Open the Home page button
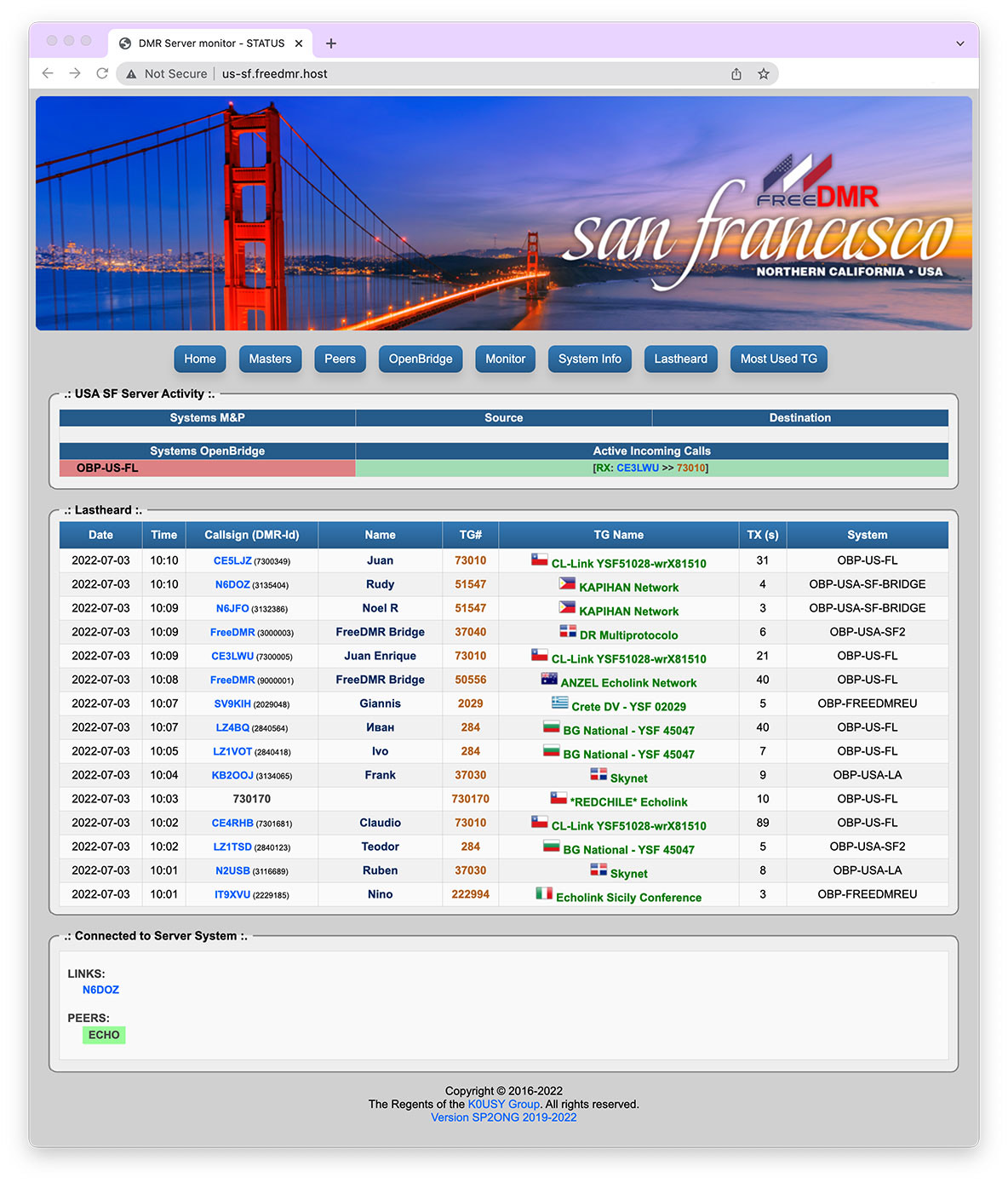 coord(200,359)
